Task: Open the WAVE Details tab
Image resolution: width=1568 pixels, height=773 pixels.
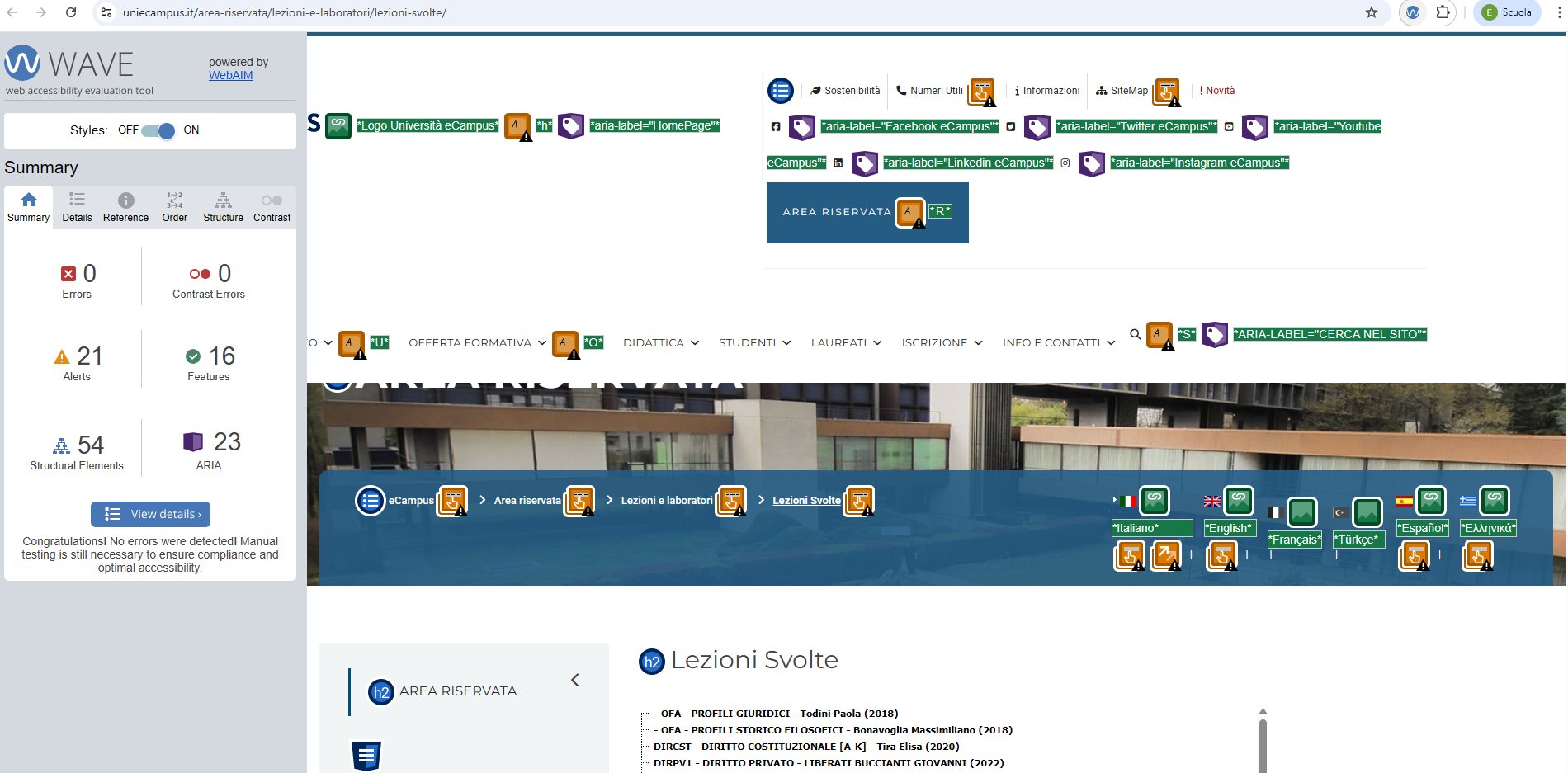Action: pyautogui.click(x=77, y=207)
